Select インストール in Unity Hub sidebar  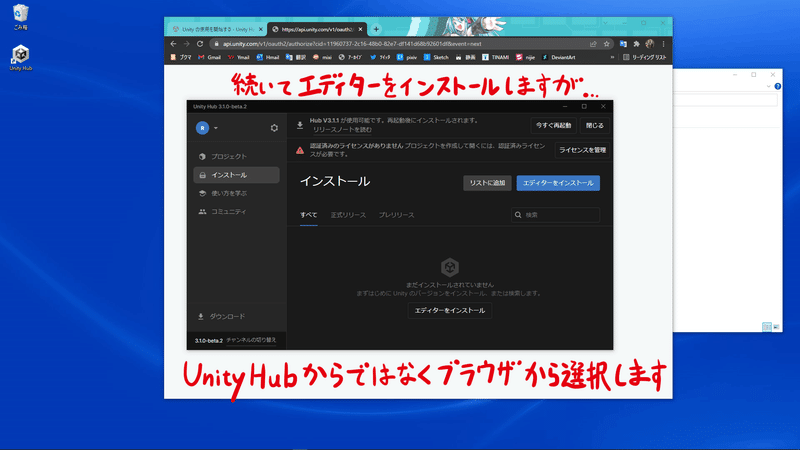[x=236, y=174]
